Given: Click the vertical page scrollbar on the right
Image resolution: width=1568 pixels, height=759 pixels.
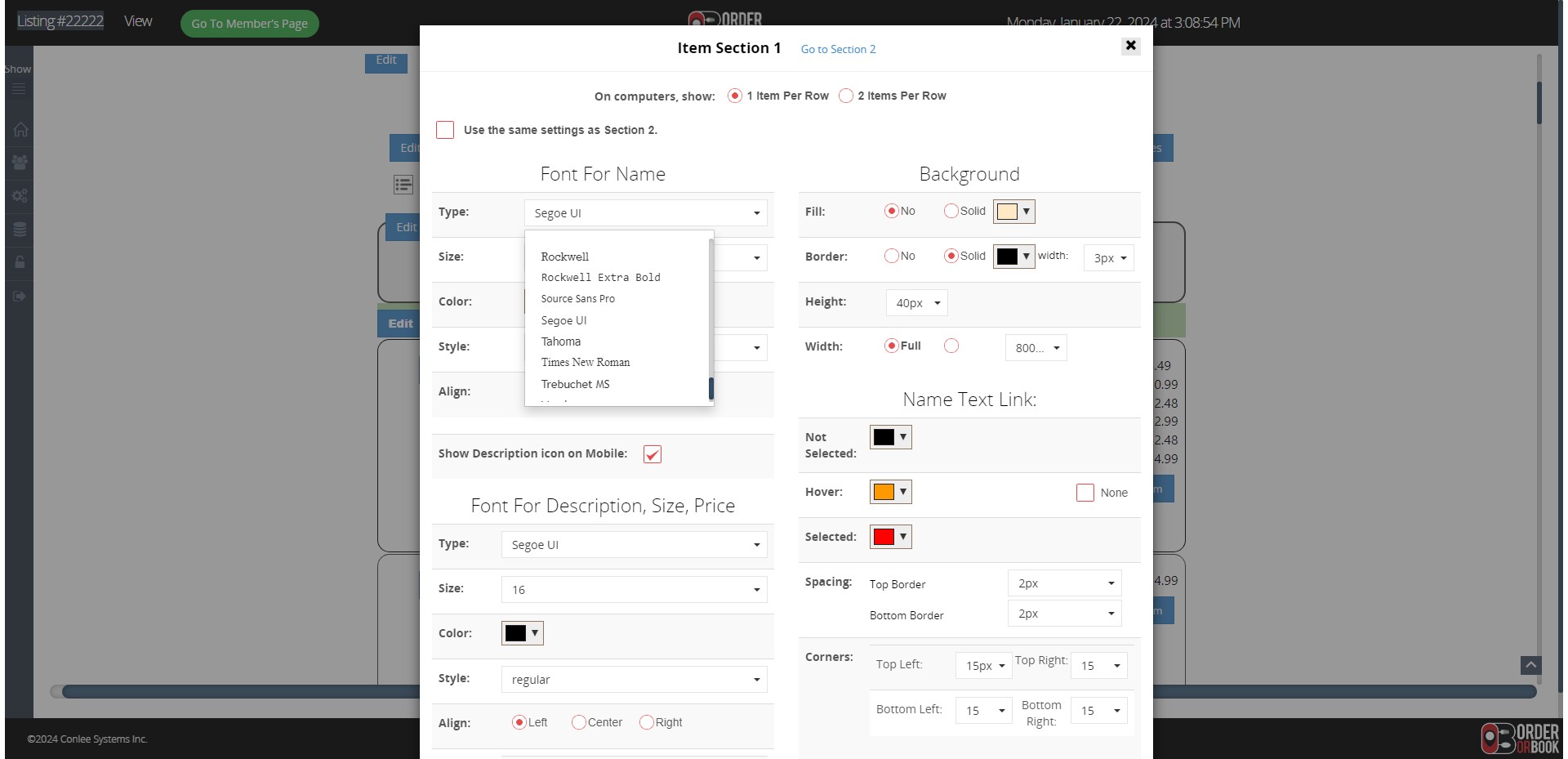Looking at the screenshot, I should coord(1539,102).
